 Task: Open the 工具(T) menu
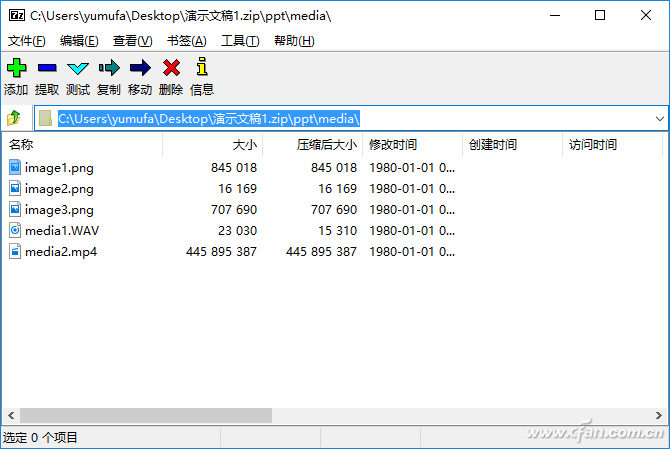[240, 41]
